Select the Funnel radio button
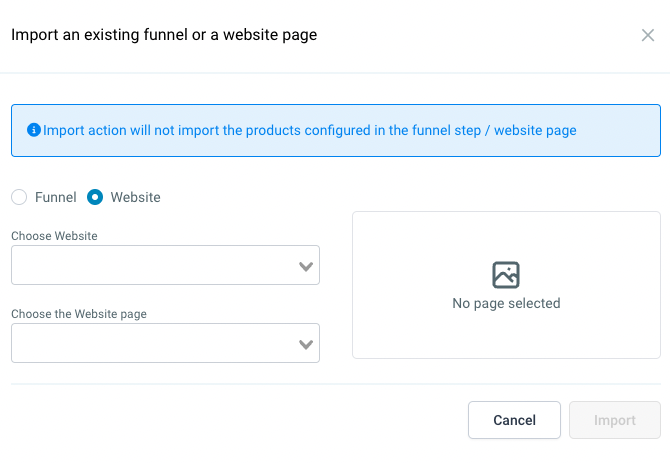 click(x=19, y=197)
